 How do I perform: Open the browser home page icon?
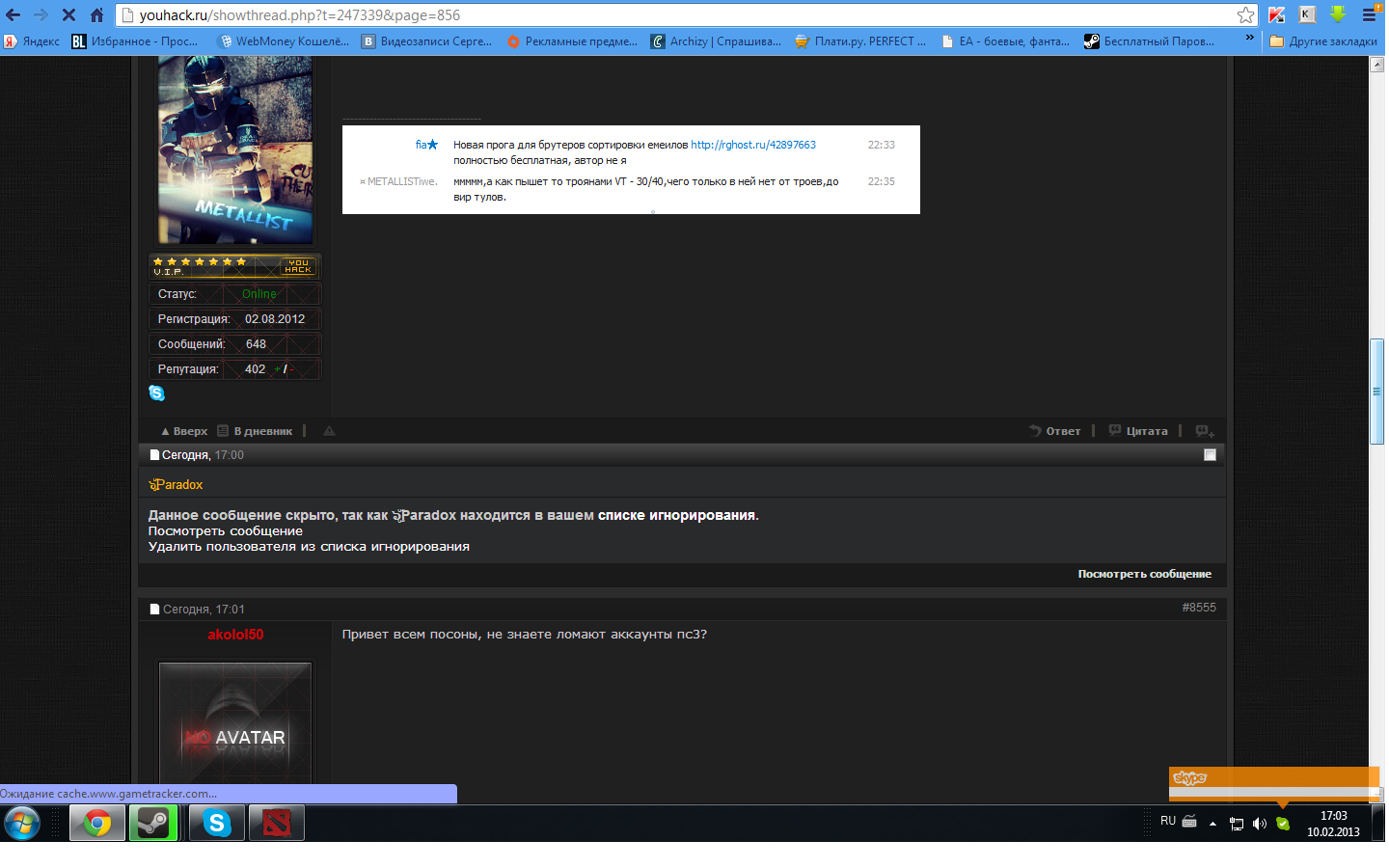tap(96, 14)
